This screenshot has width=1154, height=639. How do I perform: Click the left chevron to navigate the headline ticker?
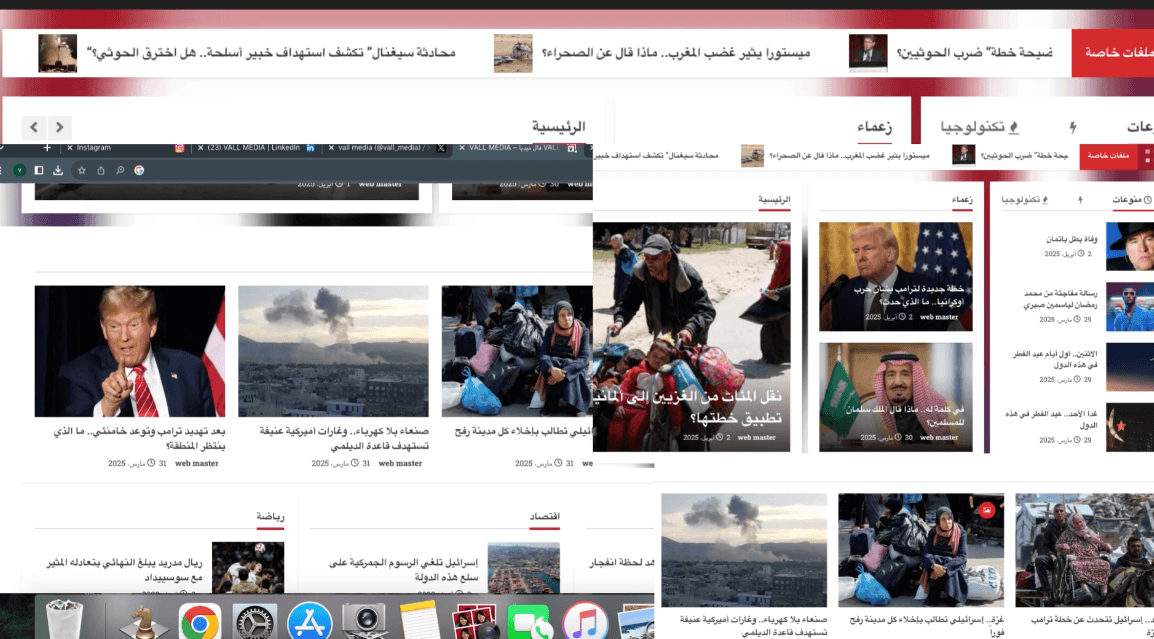pos(34,128)
